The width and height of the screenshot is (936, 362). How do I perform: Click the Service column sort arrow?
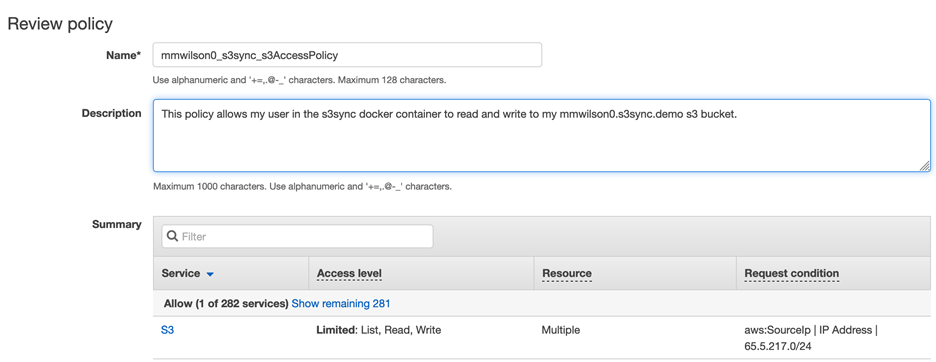210,274
